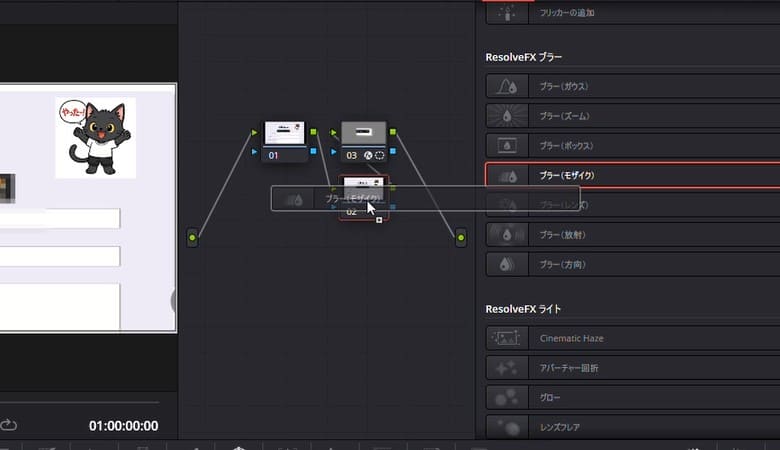Image resolution: width=780 pixels, height=450 pixels.
Task: Click the ブラー (ズーム) effect icon
Action: [x=507, y=116]
